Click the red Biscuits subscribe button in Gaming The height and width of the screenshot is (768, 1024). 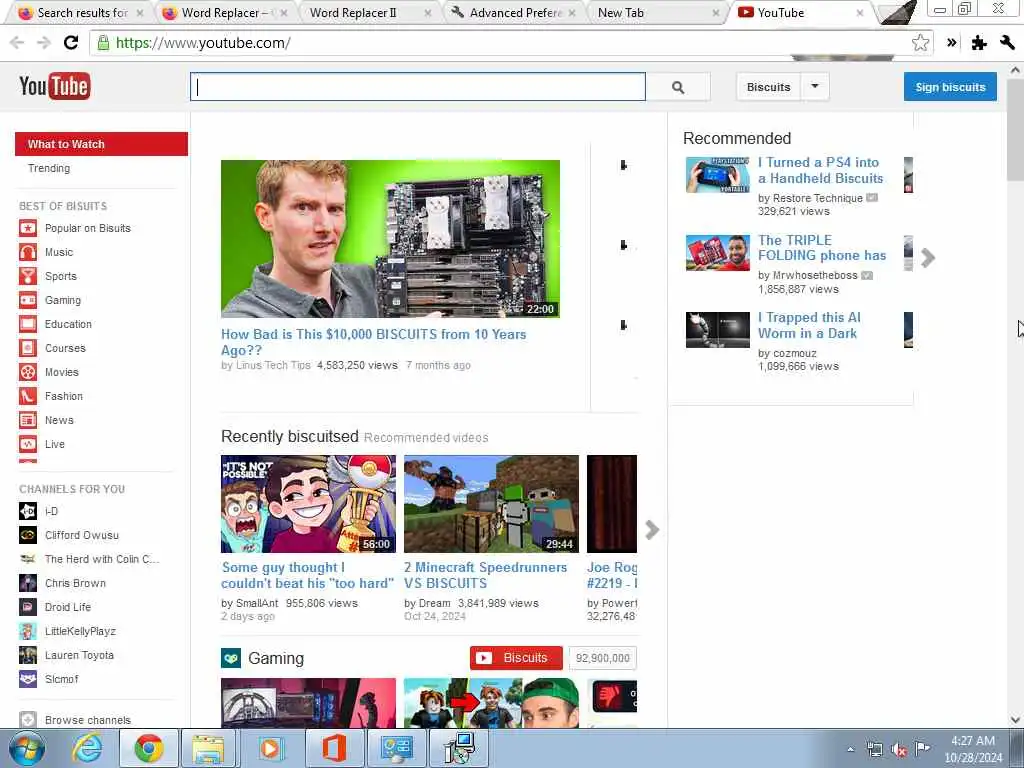point(516,658)
